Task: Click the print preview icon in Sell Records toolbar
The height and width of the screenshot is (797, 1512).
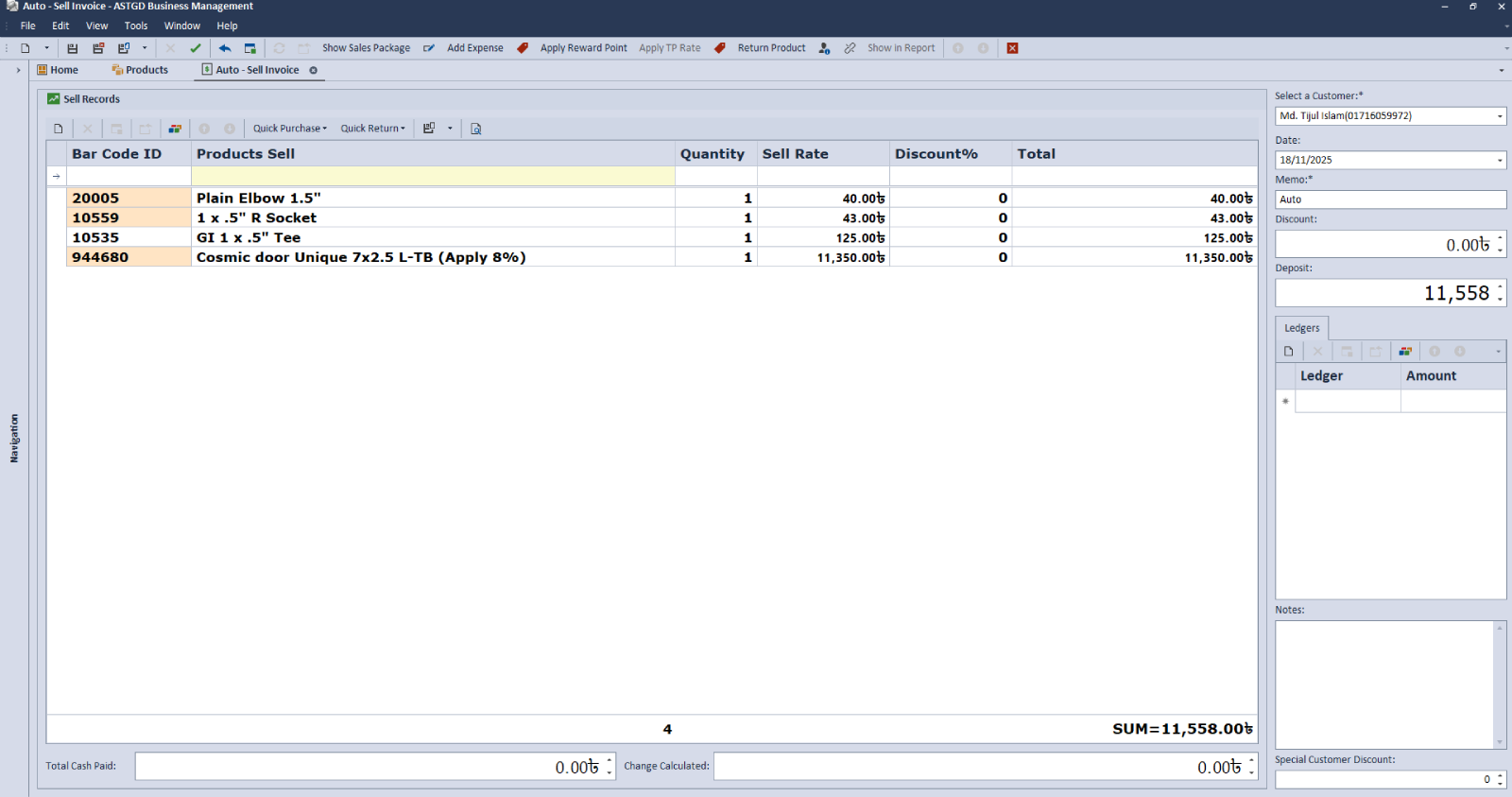Action: coord(476,129)
